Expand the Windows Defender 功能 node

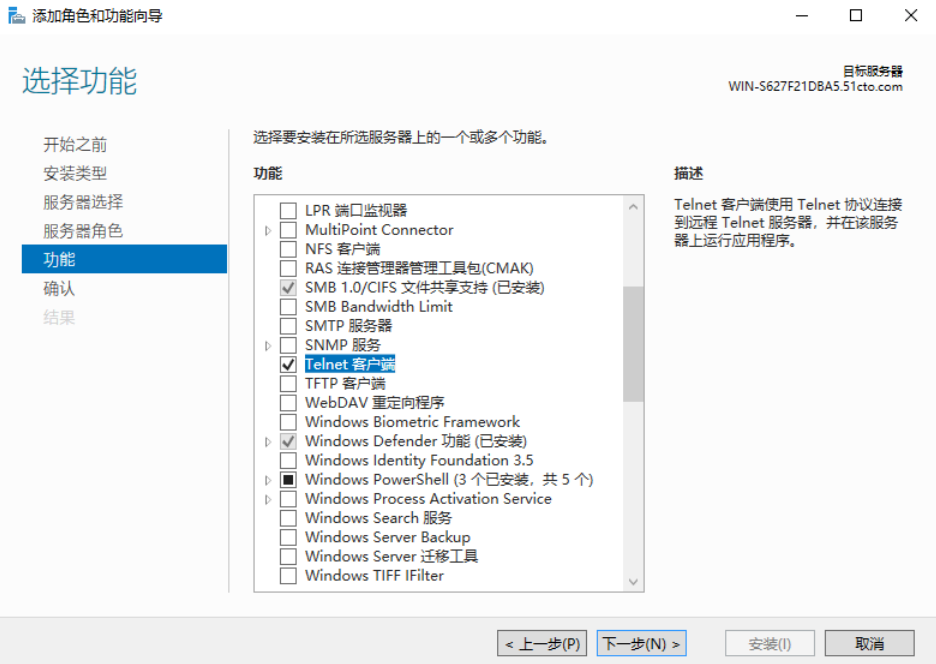point(268,442)
